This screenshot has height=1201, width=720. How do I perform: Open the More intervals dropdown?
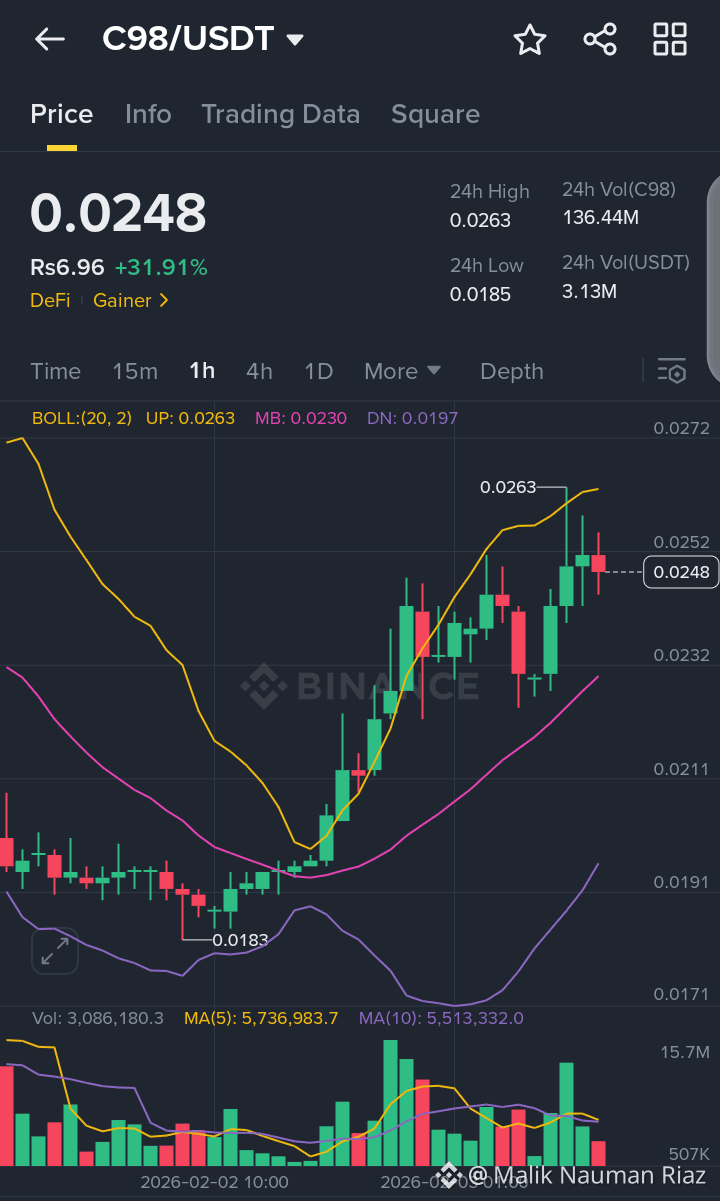click(x=402, y=371)
